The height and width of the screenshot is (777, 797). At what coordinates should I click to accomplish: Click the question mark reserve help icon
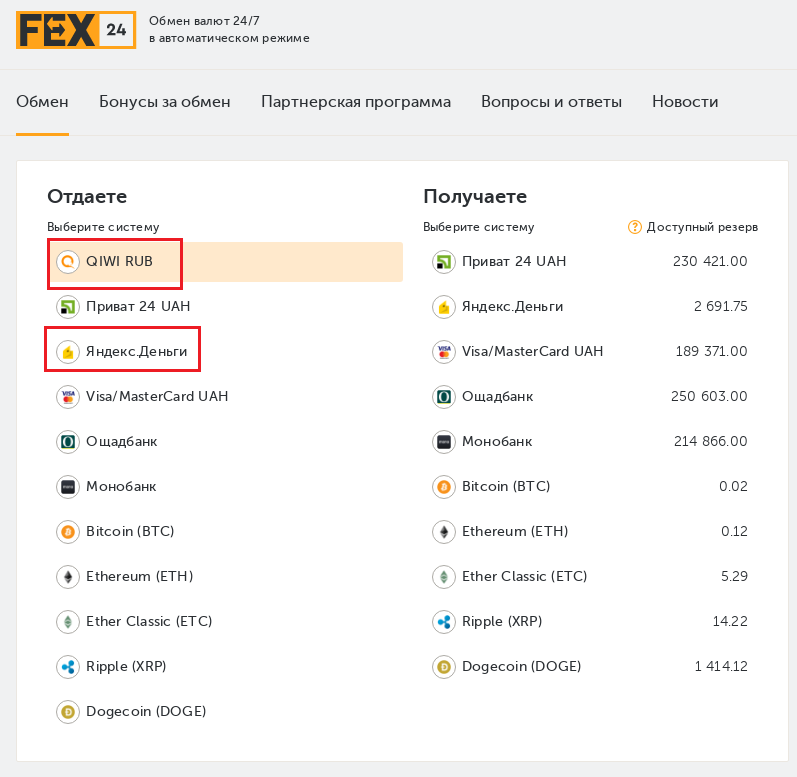point(634,227)
